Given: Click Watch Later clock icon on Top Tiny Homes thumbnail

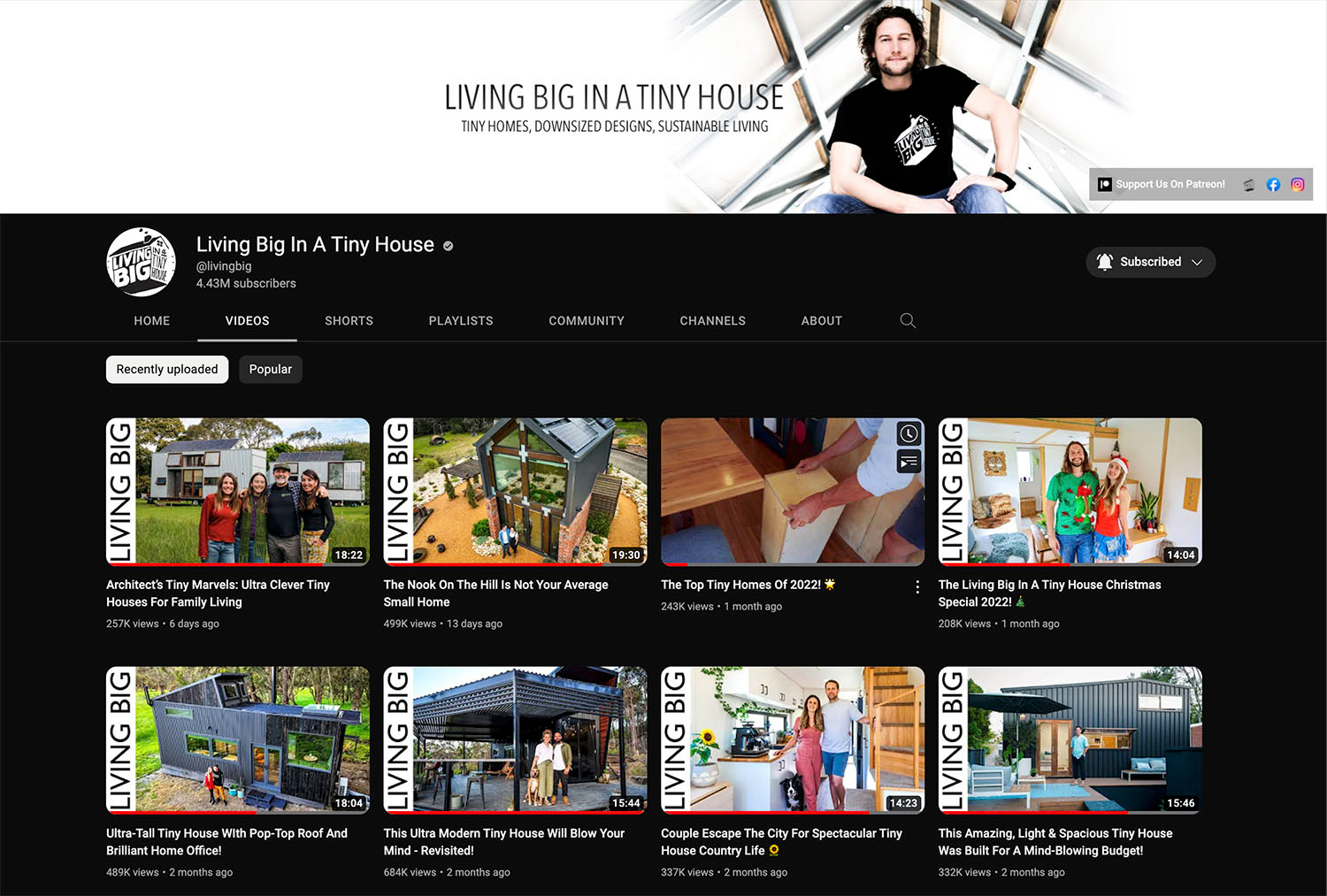Looking at the screenshot, I should point(909,433).
